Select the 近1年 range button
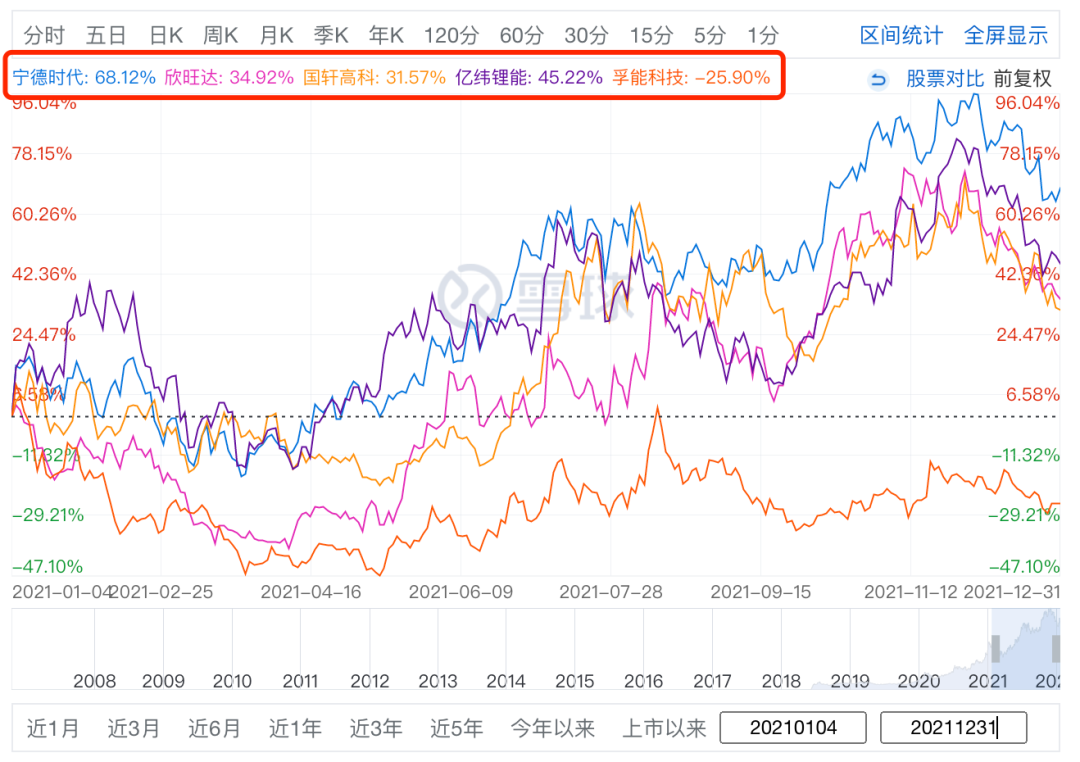This screenshot has width=1080, height=762. pos(295,728)
